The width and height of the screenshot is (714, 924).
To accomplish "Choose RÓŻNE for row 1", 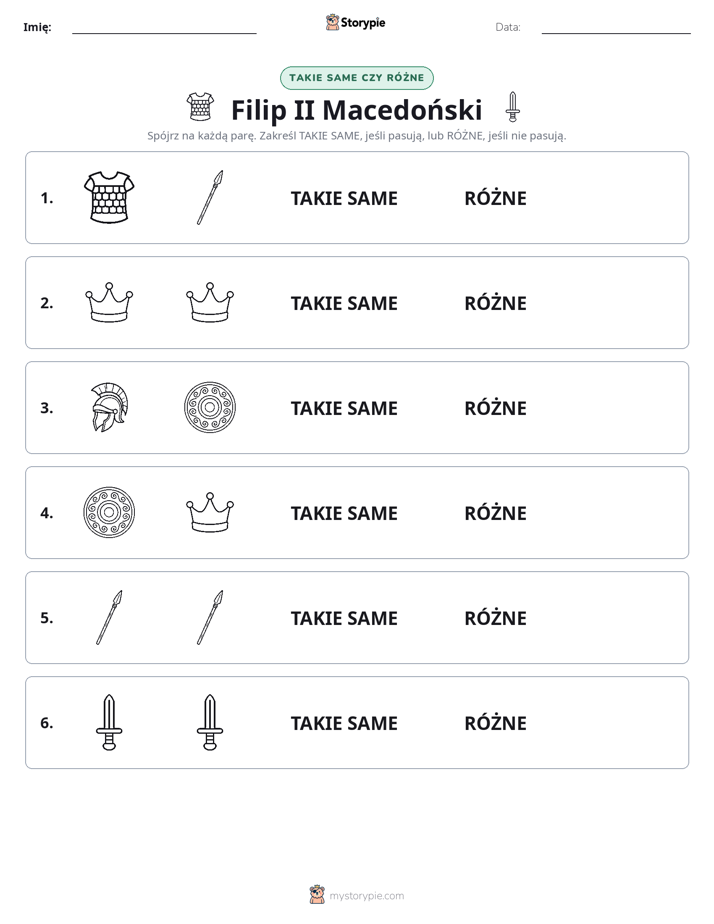I will (495, 198).
